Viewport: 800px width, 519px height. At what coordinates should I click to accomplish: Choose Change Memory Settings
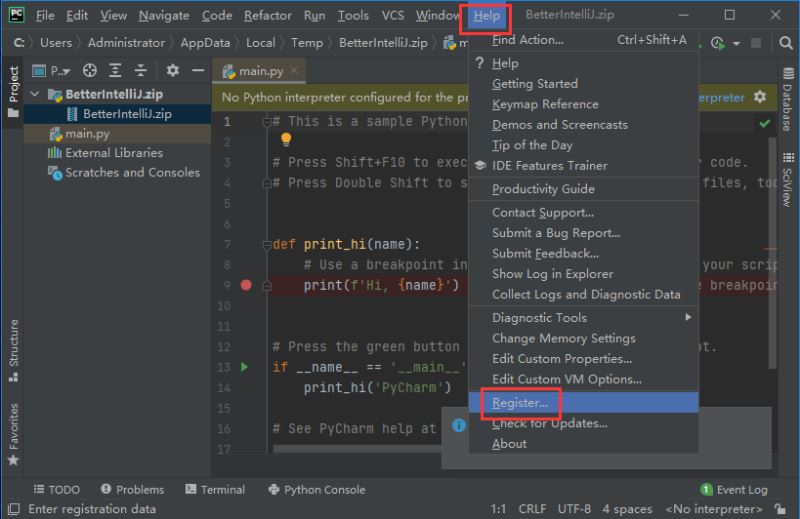(x=584, y=338)
